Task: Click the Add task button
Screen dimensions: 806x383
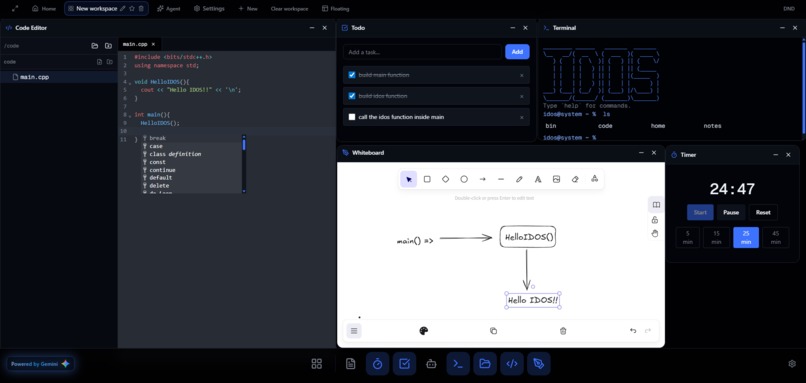Action: coord(517,52)
